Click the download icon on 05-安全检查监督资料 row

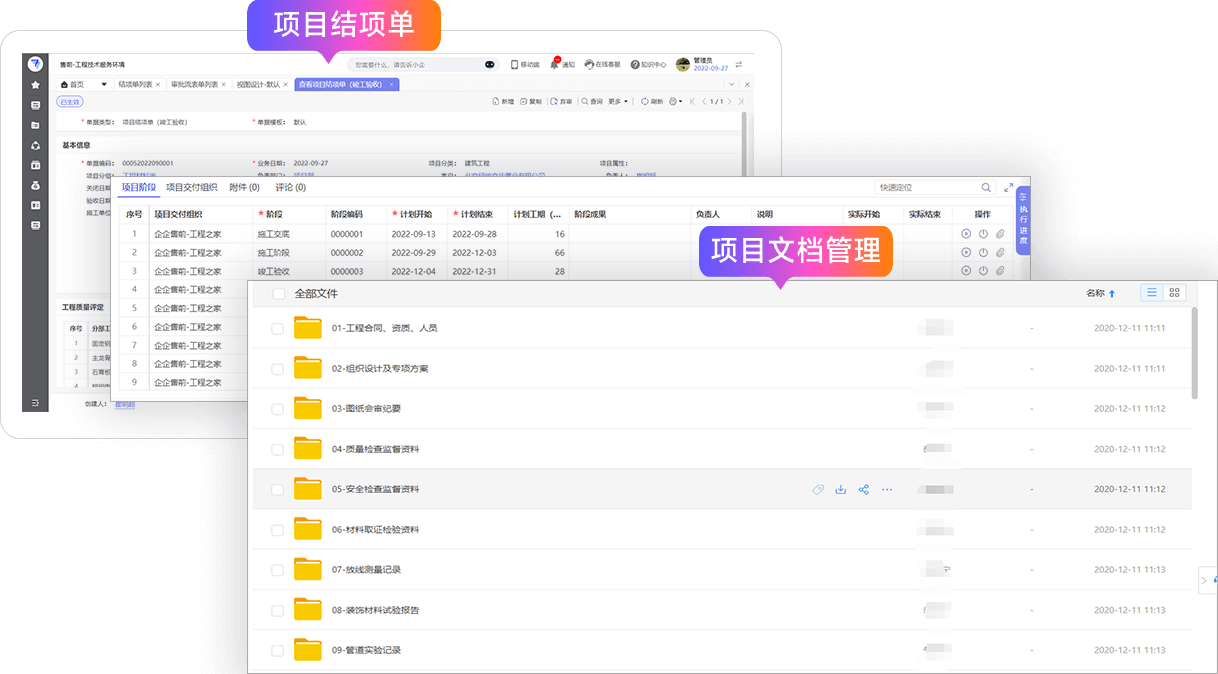tap(840, 490)
